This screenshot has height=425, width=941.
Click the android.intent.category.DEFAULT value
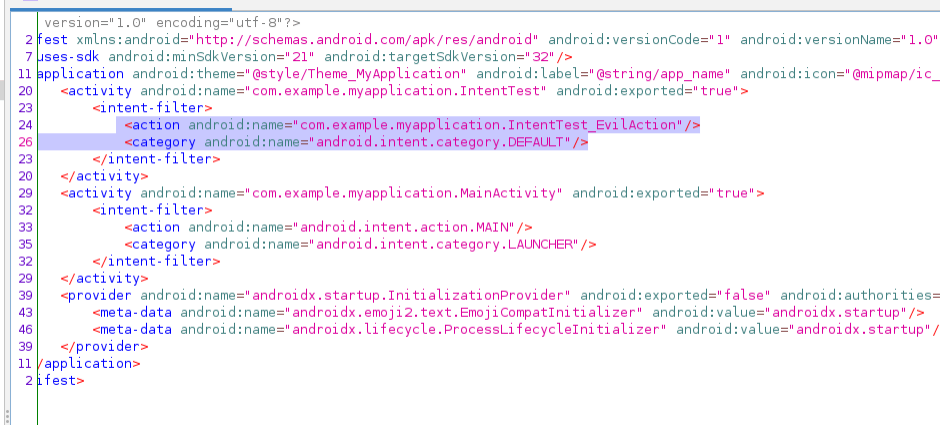tap(441, 142)
